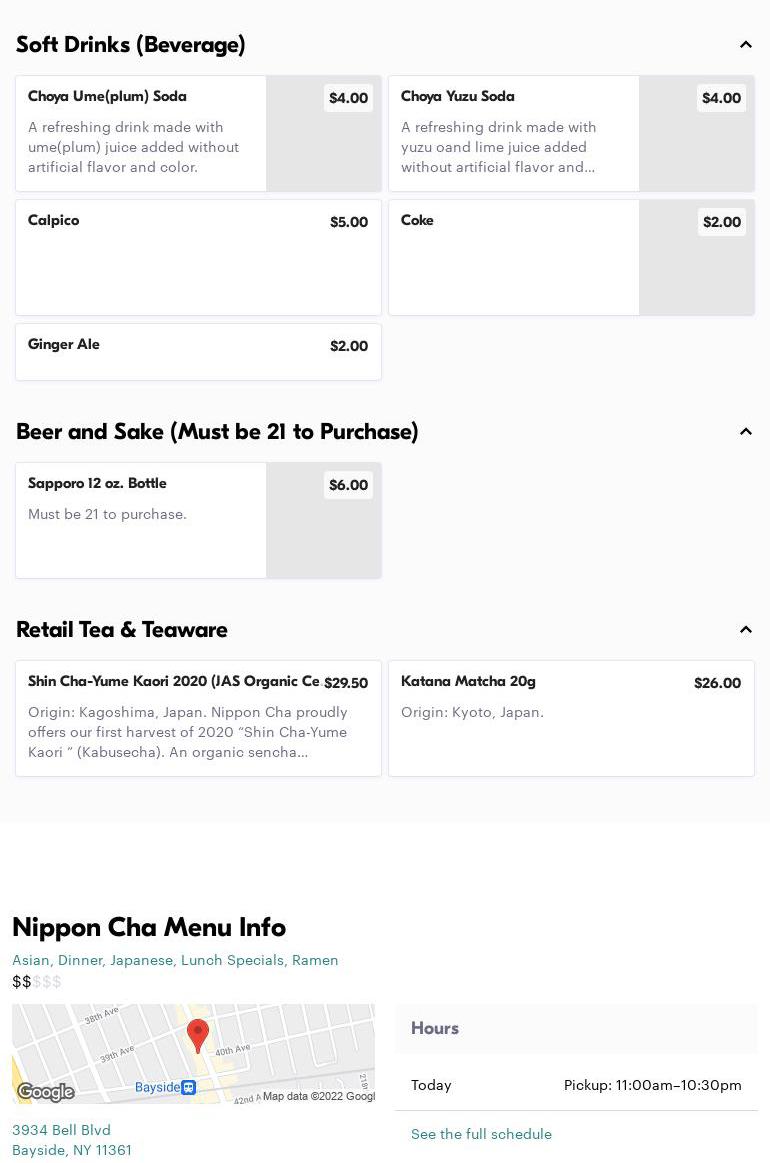
Task: Collapse the Retail Tea & Teaware section
Action: [x=745, y=630]
